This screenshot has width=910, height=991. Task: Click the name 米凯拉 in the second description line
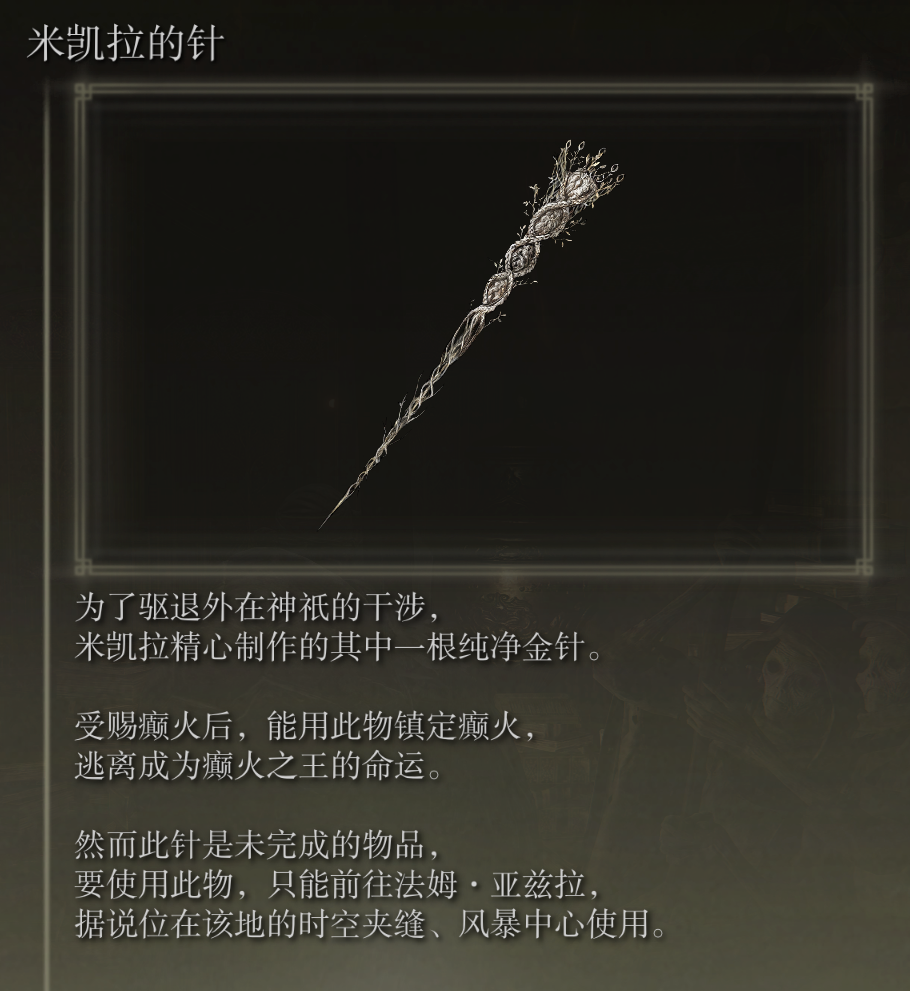point(122,648)
